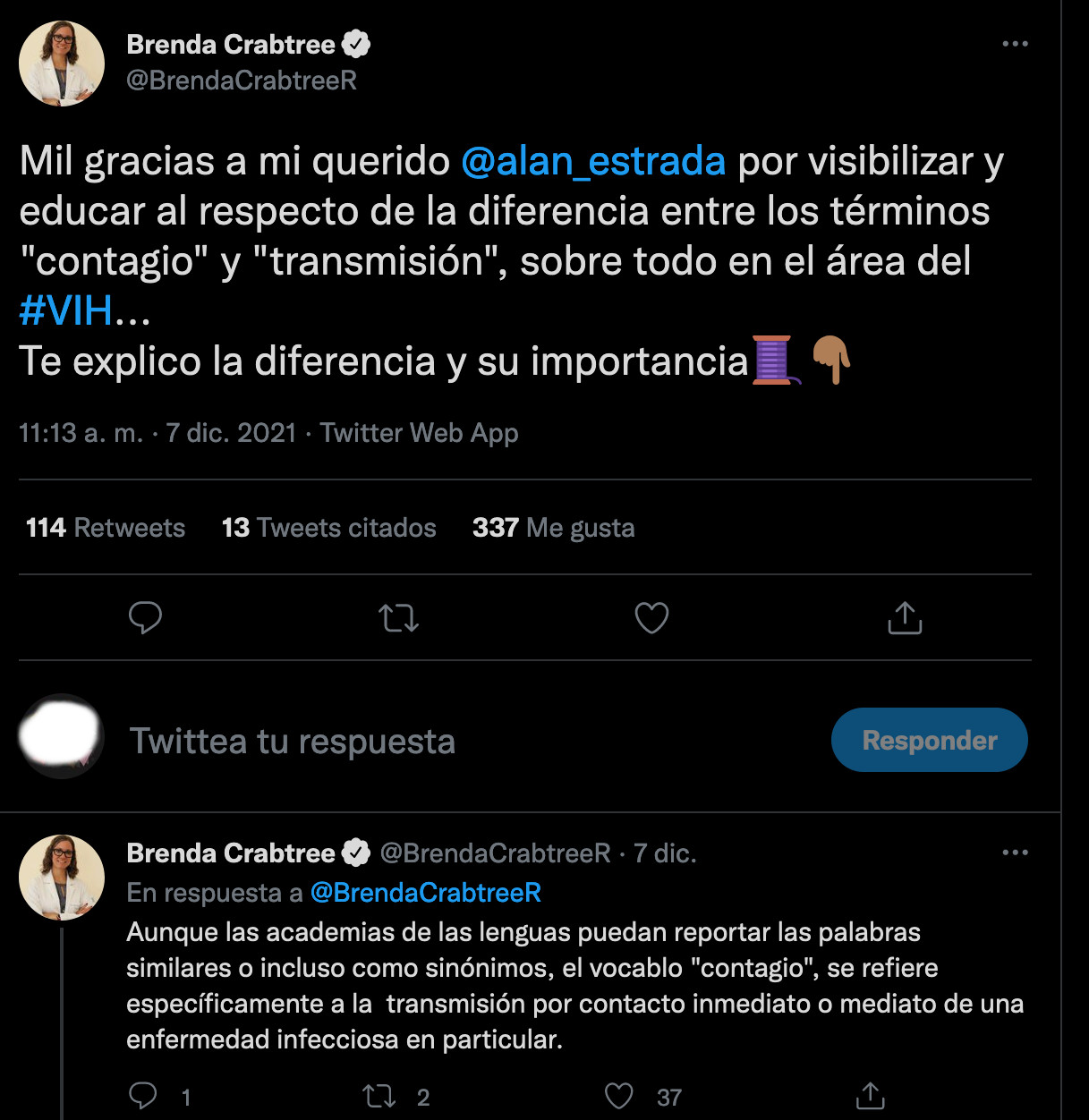Viewport: 1089px width, 1120px height.
Task: Click the reply icon on the reply tweet
Action: [x=142, y=1093]
